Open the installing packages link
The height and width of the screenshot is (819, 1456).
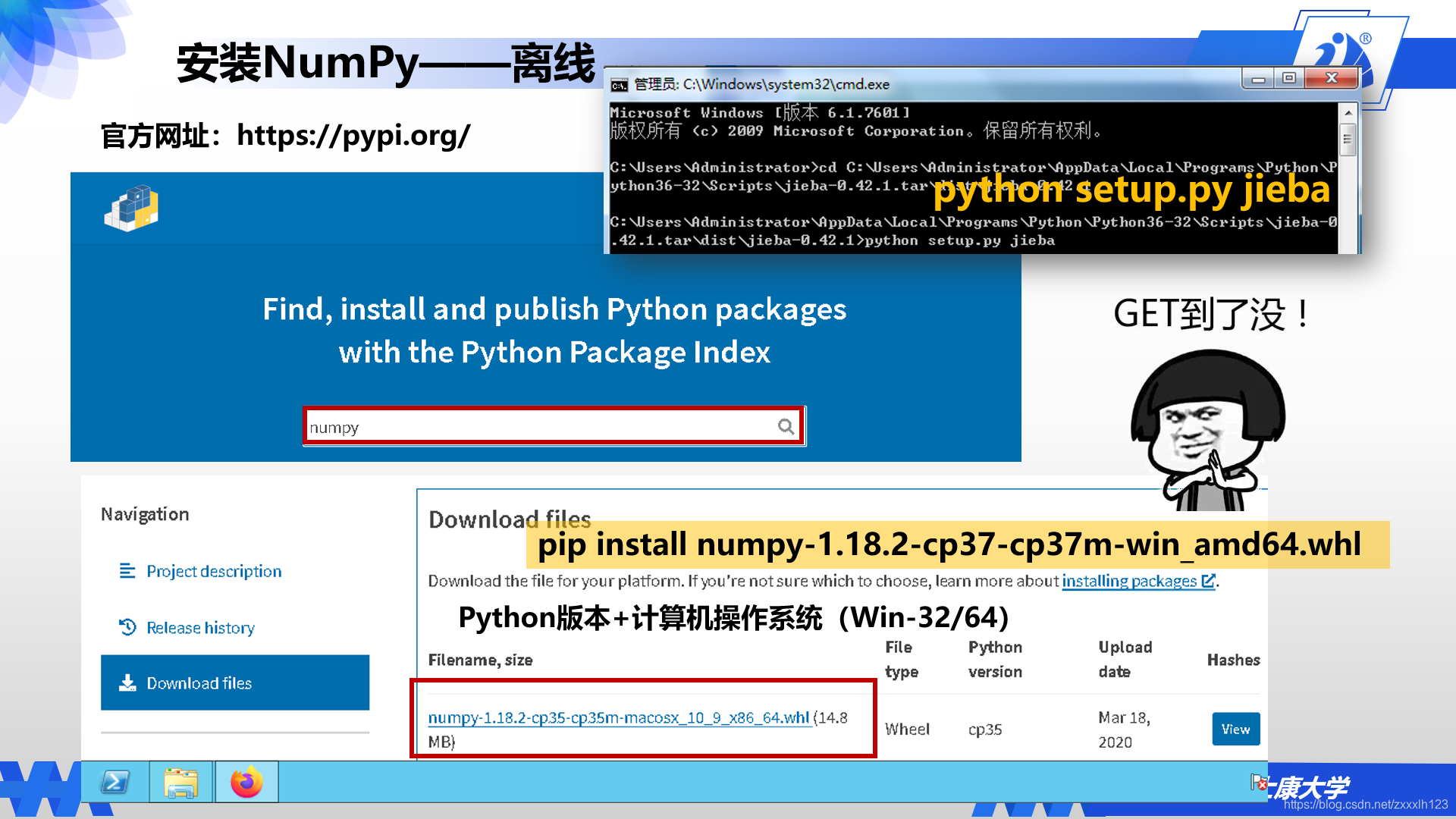pos(1138,581)
